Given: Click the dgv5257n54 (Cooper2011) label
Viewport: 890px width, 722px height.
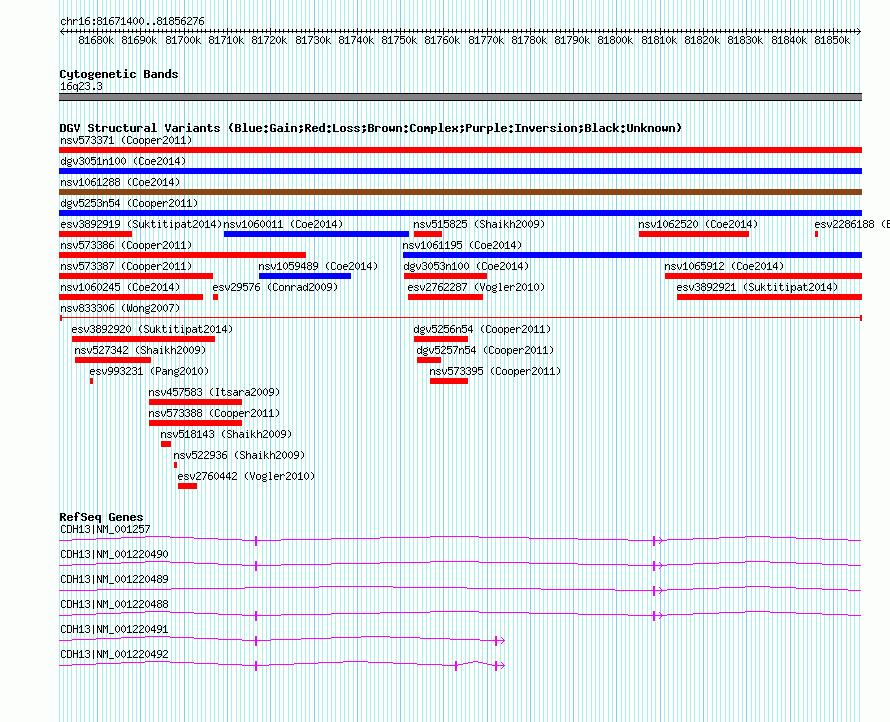Looking at the screenshot, I should click(x=485, y=350).
